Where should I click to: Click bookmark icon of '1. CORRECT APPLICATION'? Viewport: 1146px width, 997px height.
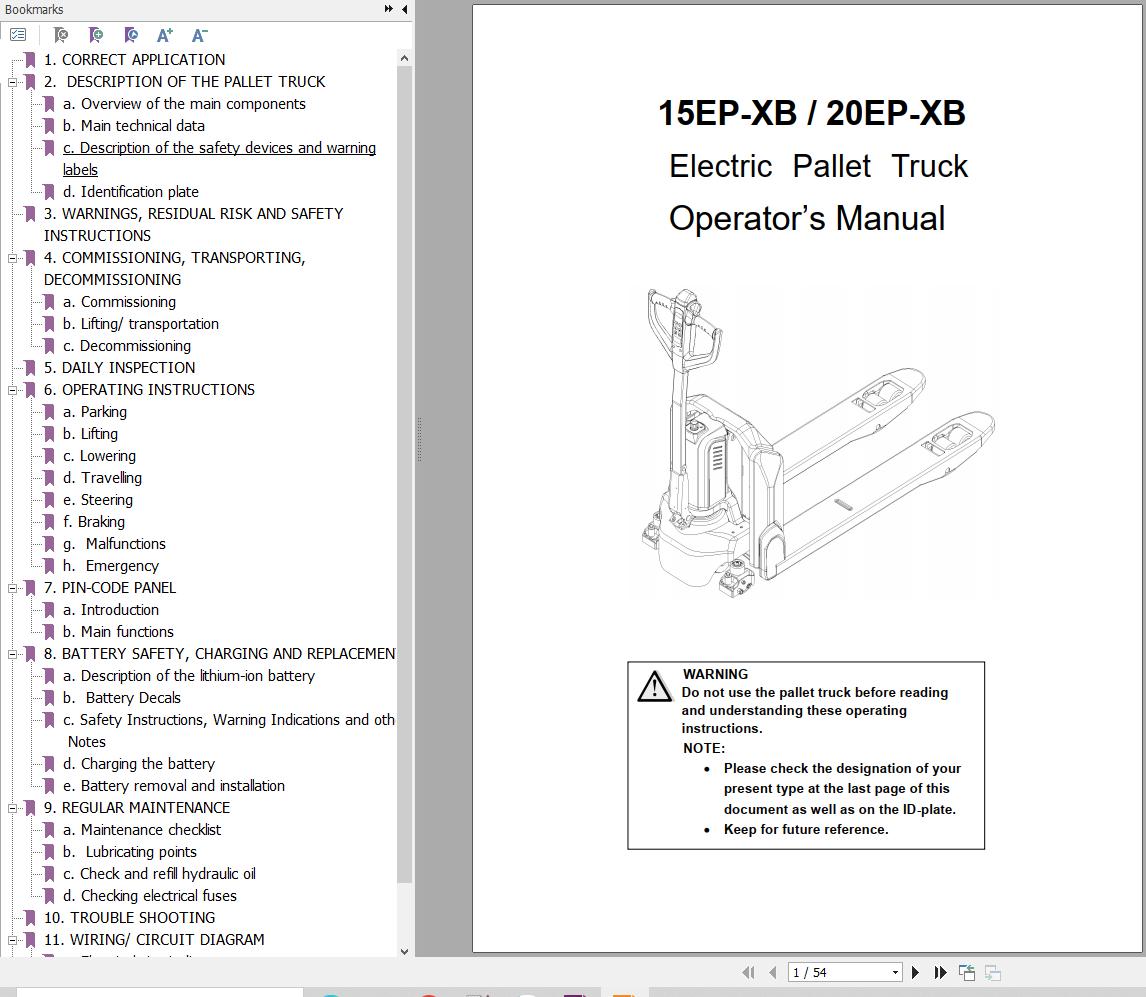coord(30,60)
